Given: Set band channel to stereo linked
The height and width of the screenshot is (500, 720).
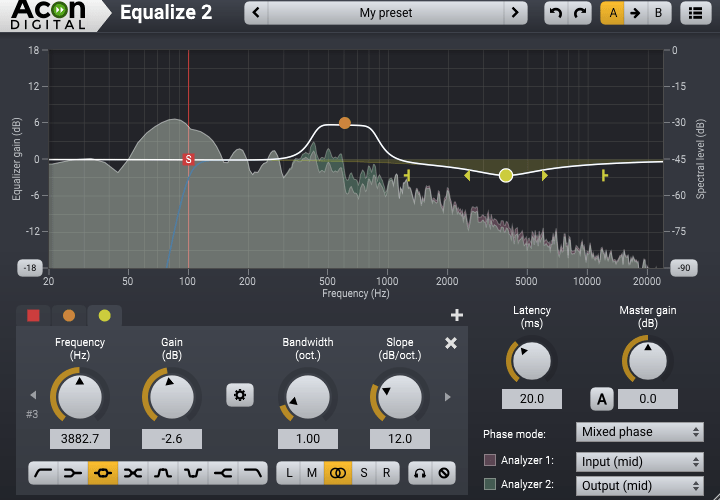Looking at the screenshot, I should click(338, 473).
